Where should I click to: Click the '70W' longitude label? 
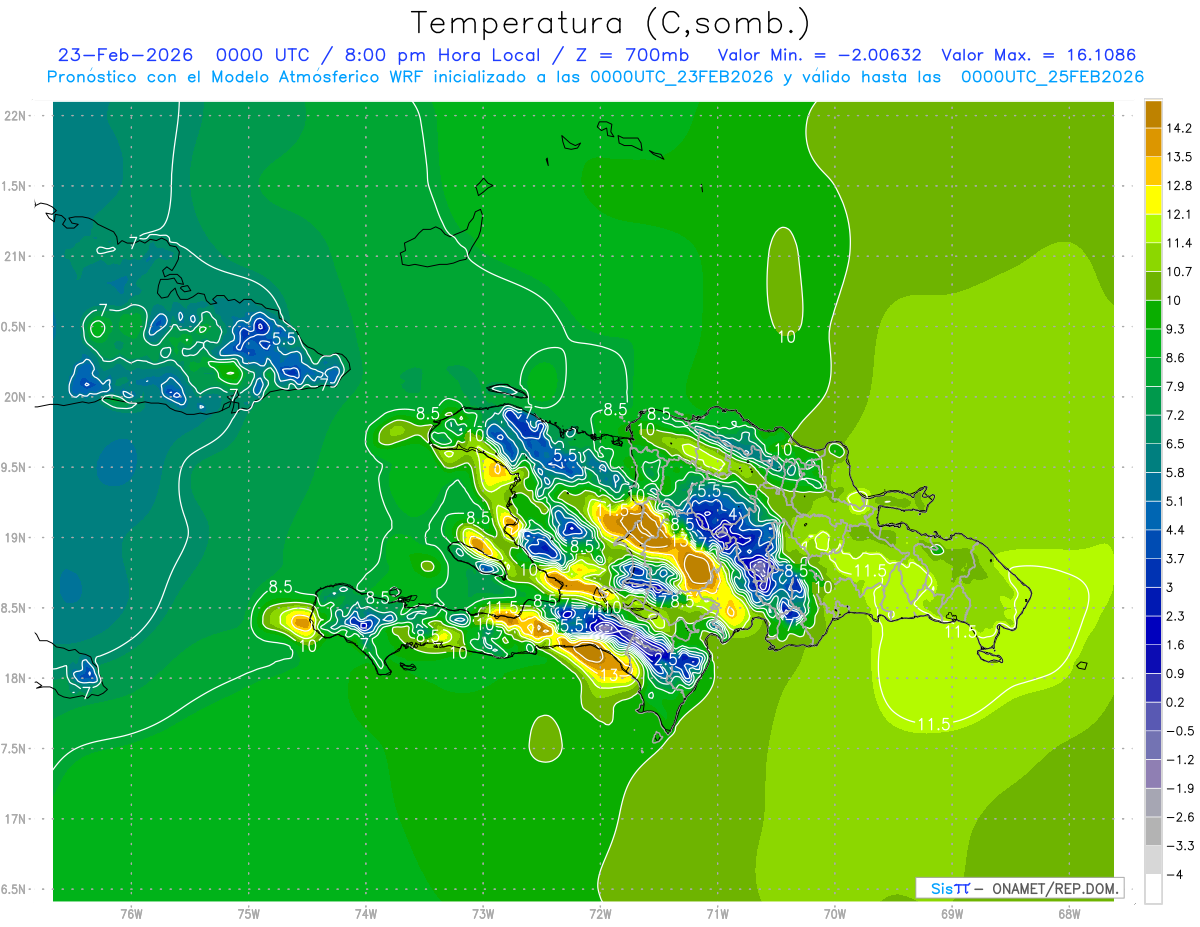[834, 914]
